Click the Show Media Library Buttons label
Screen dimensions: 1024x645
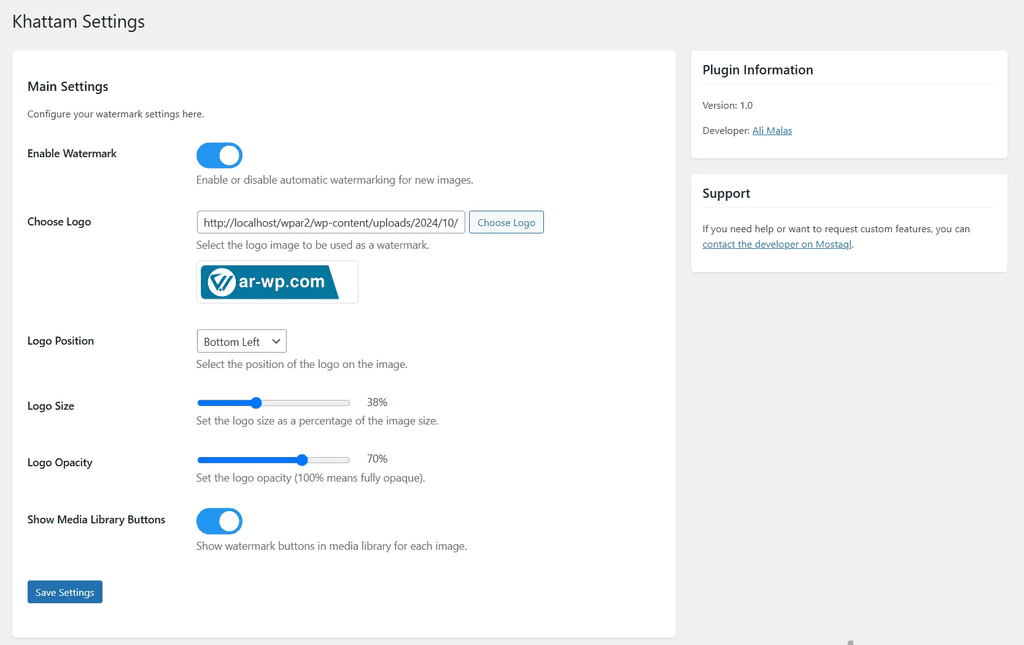(x=97, y=520)
